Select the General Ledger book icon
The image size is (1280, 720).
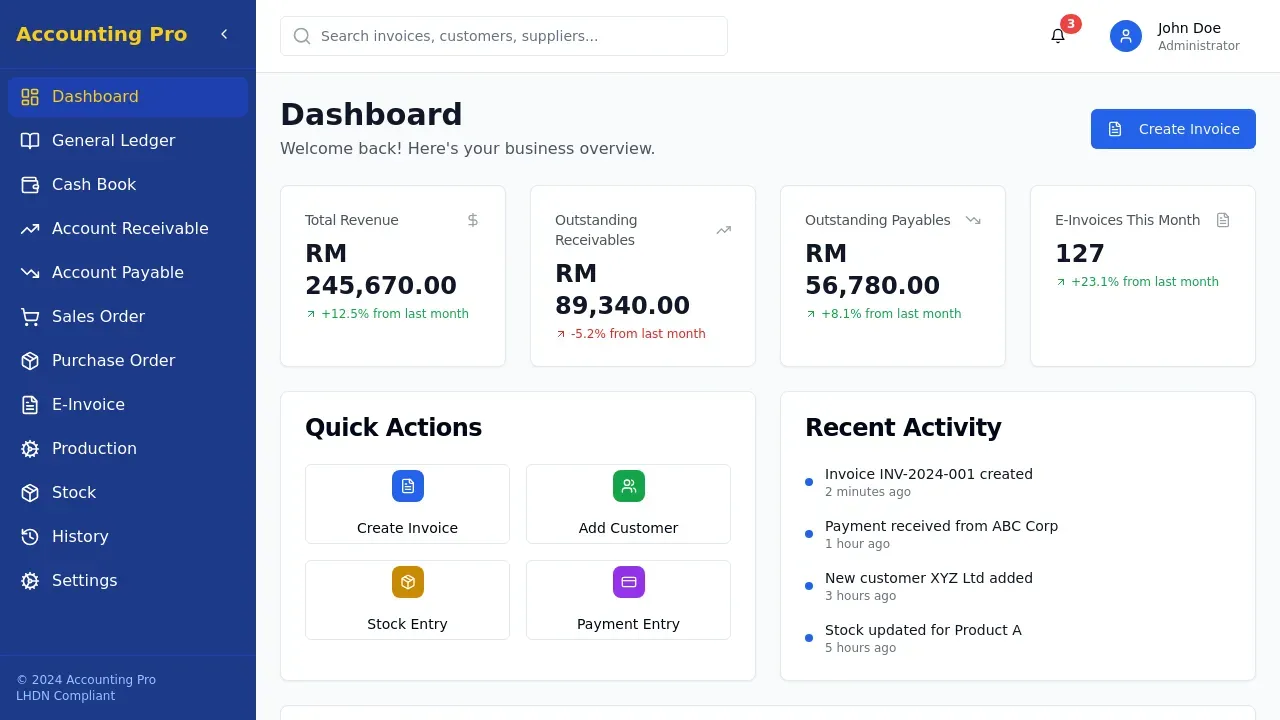[x=29, y=140]
